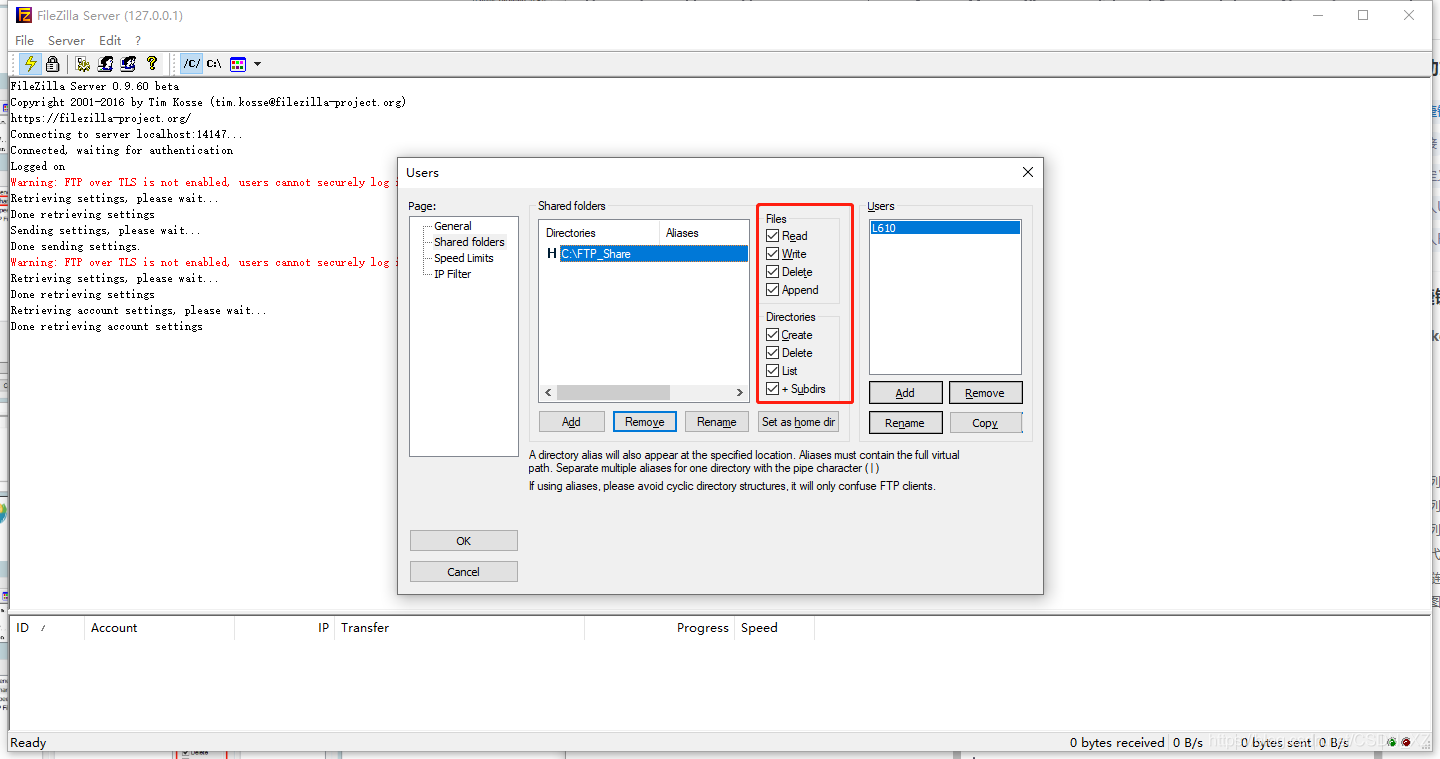Open the ? help menu
This screenshot has height=759, width=1440.
pyautogui.click(x=138, y=41)
